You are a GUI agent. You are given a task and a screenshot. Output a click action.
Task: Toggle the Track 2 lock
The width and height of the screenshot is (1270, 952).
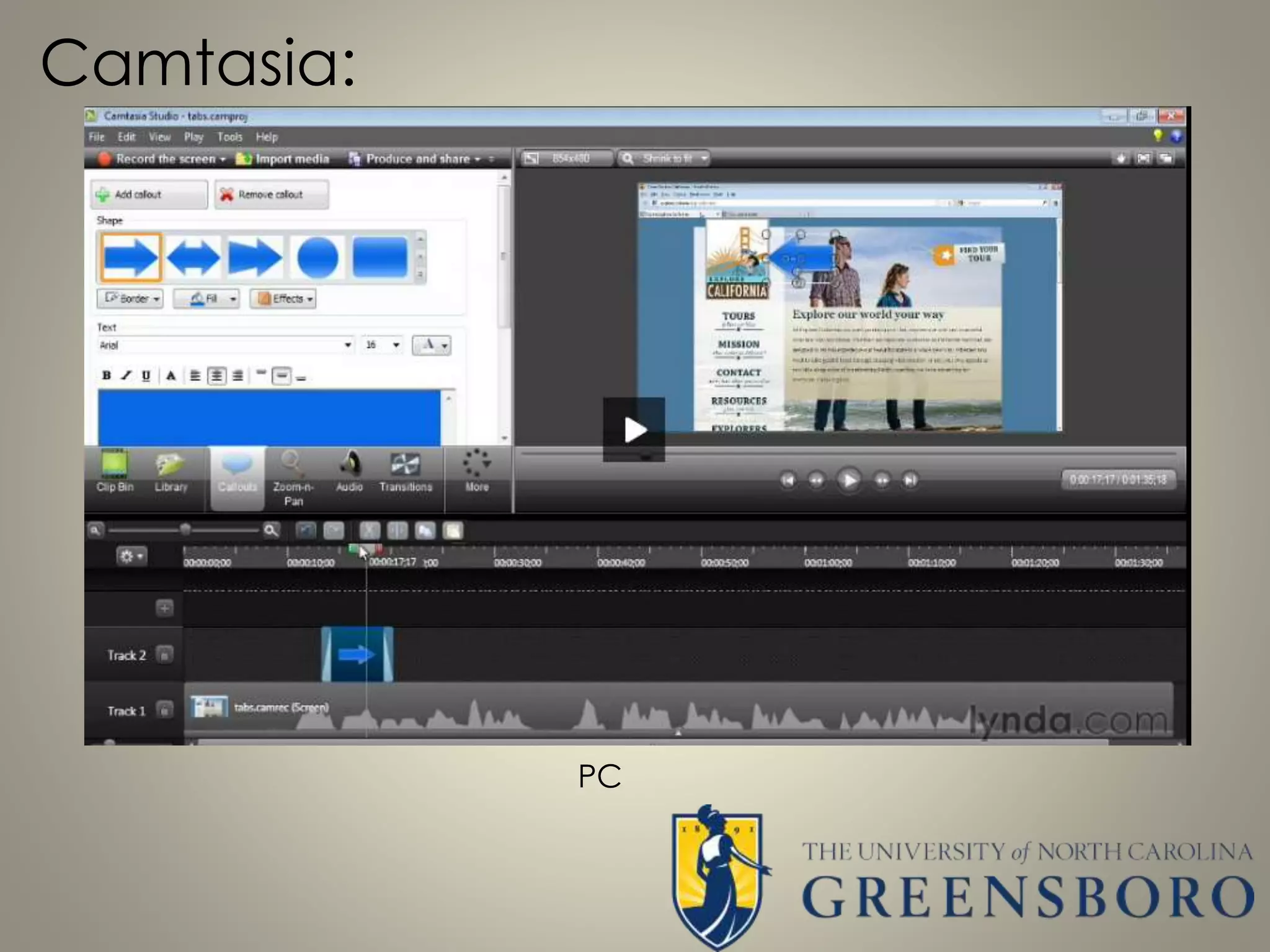coord(164,654)
